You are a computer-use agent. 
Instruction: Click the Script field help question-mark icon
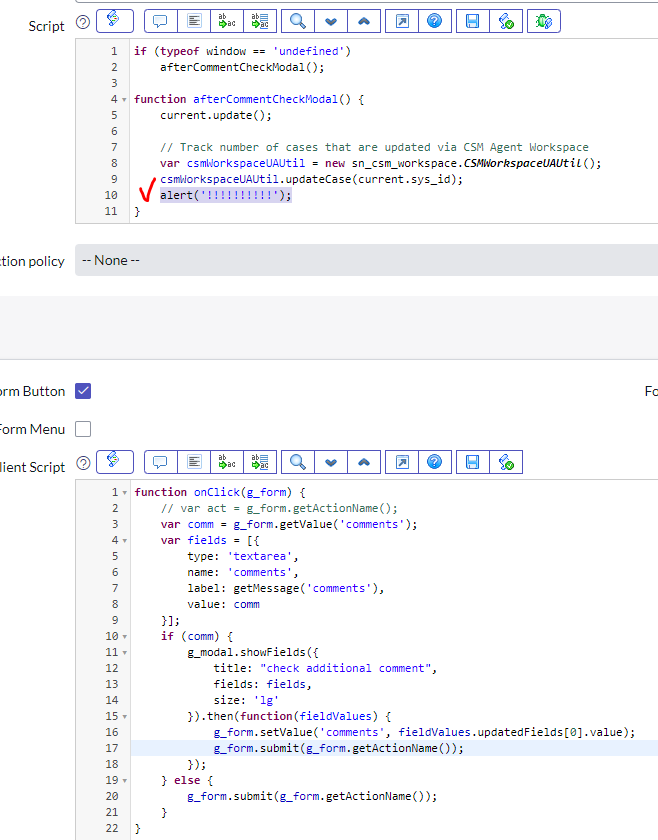point(83,22)
